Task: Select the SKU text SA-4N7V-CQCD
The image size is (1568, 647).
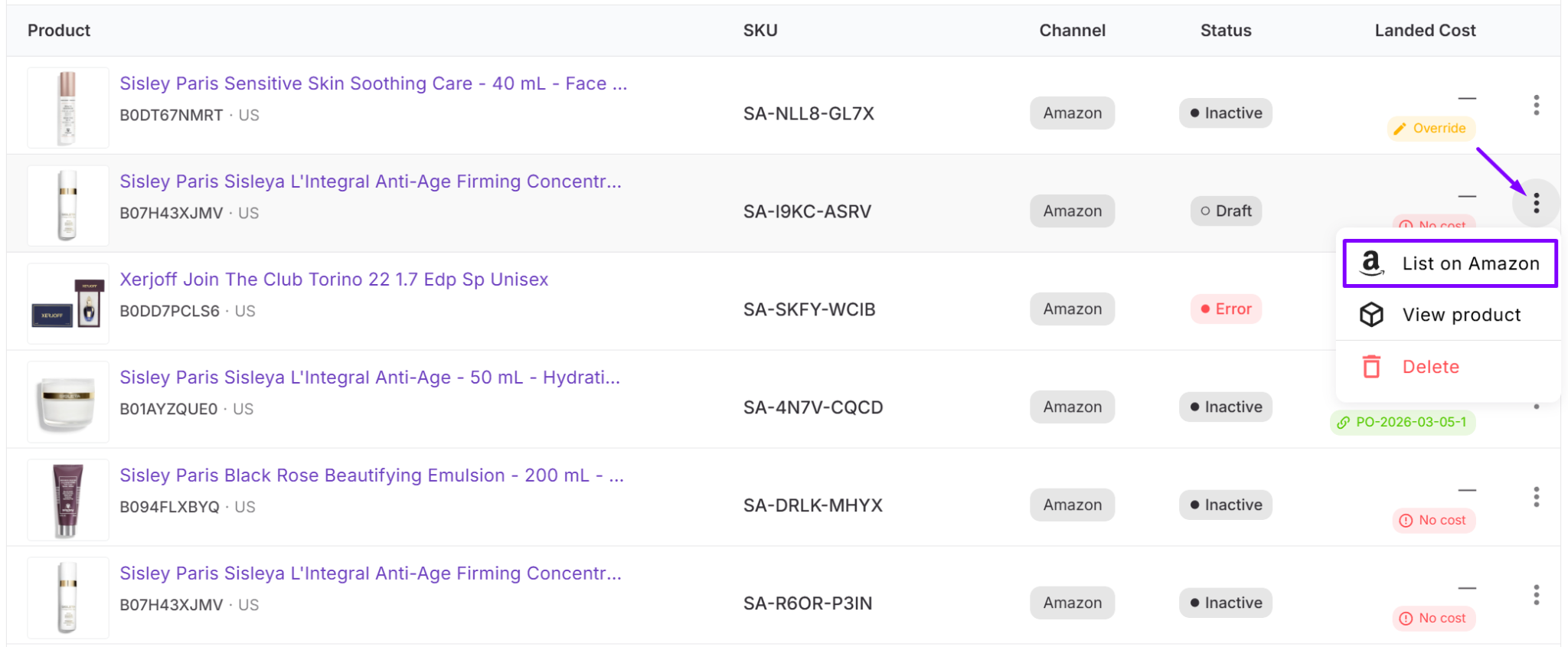Action: click(x=813, y=407)
